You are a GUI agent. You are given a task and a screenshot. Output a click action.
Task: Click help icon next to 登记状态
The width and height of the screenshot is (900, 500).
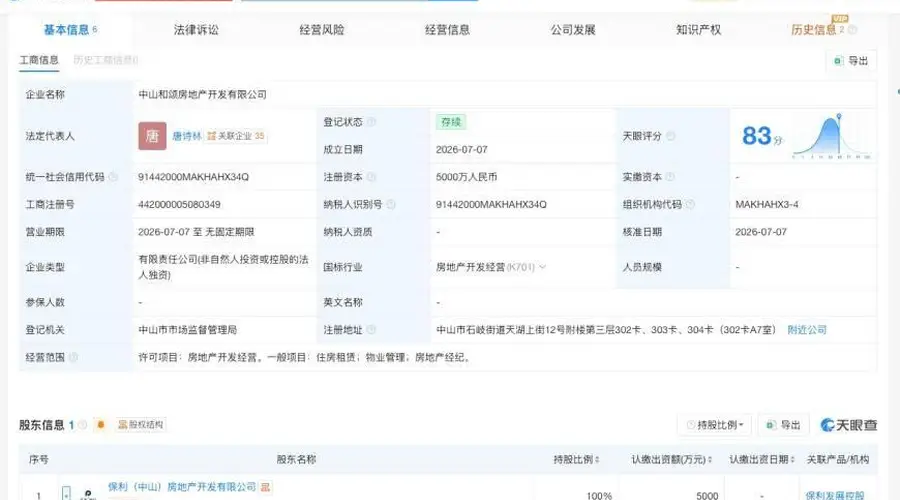pyautogui.click(x=371, y=122)
